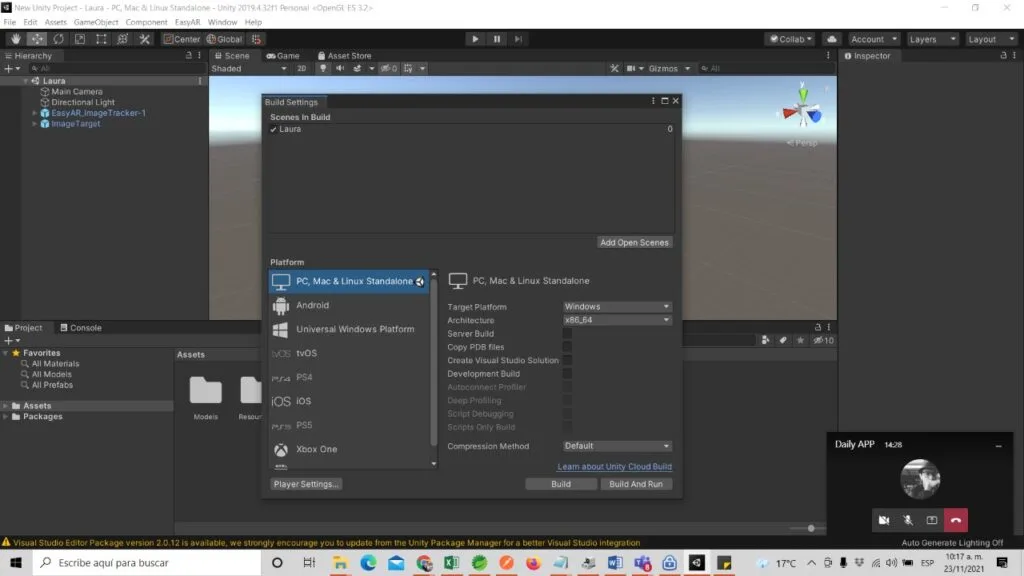Open the Gizmos dropdown
Image resolution: width=1024 pixels, height=576 pixels.
click(x=669, y=69)
